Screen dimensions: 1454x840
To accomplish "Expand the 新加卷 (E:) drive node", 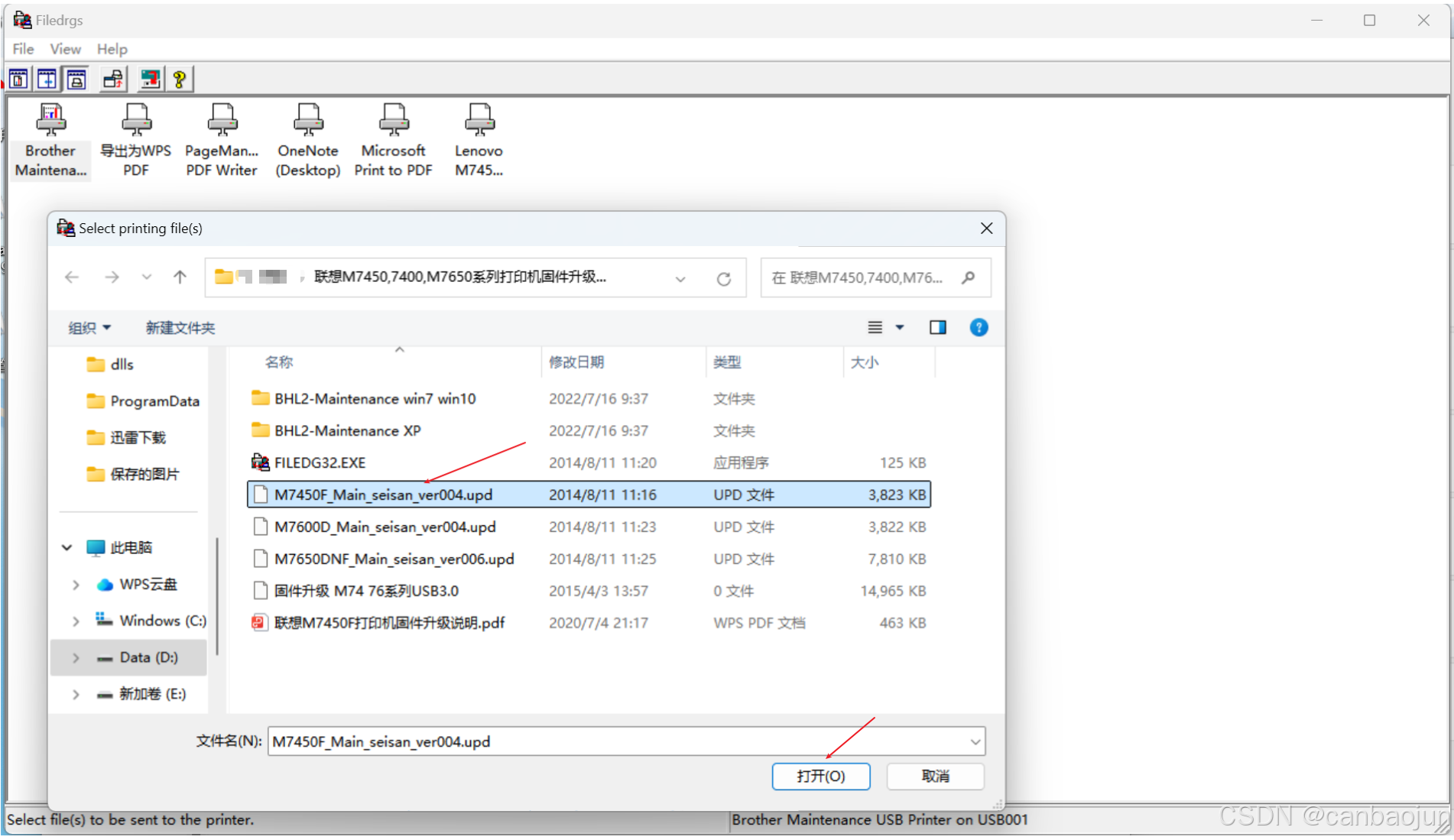I will coord(76,695).
